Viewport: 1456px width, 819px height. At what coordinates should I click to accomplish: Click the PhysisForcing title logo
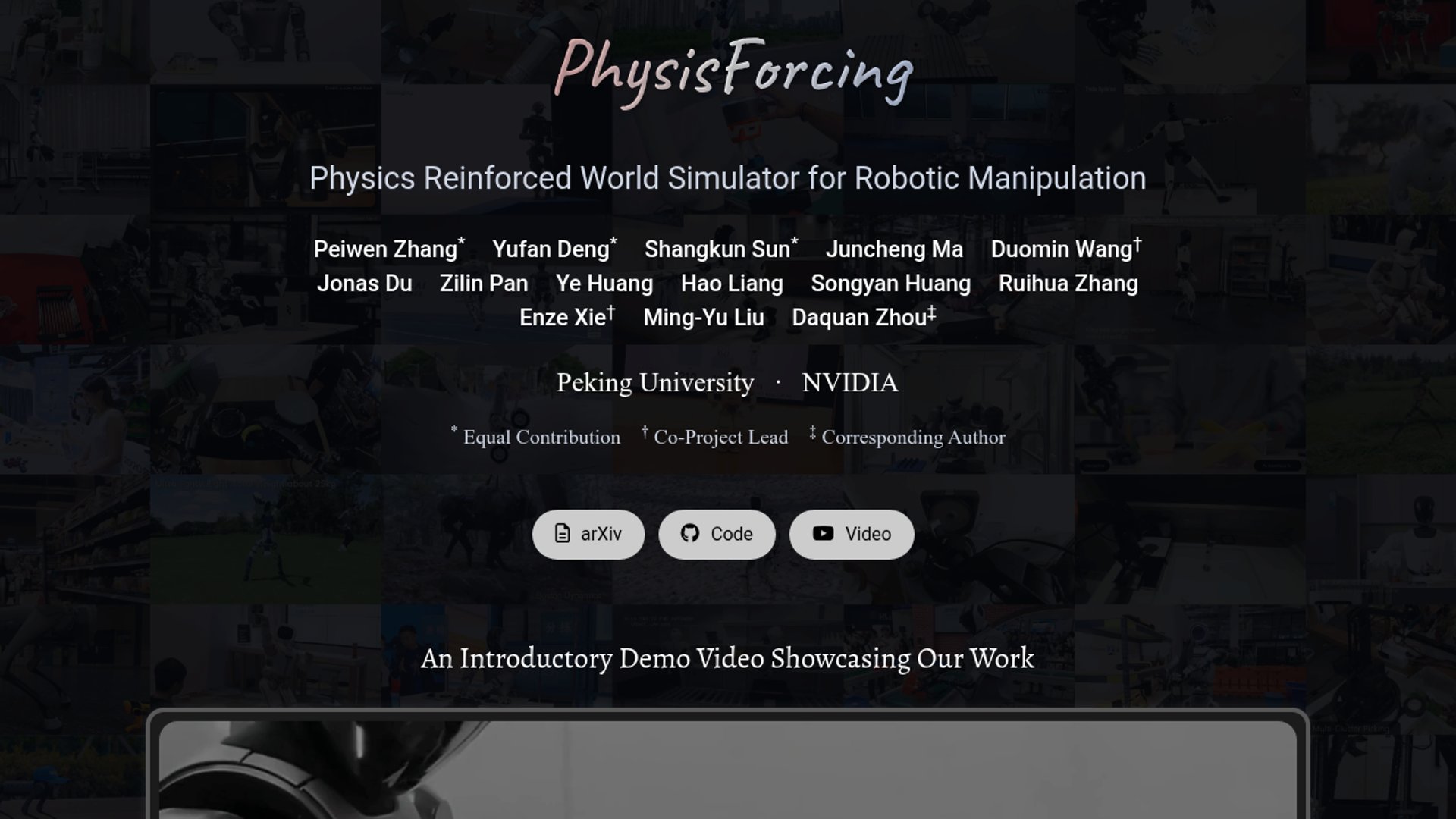point(733,72)
